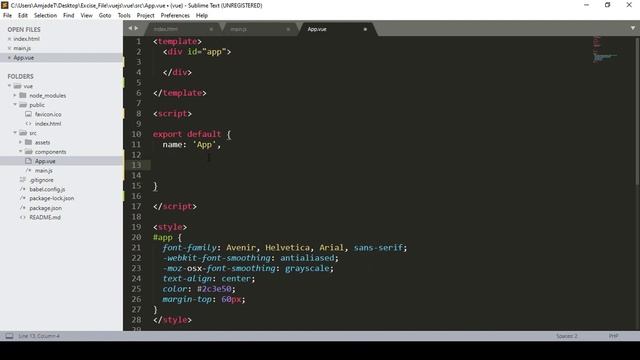Expand the node_modules folder arrow

point(15,96)
